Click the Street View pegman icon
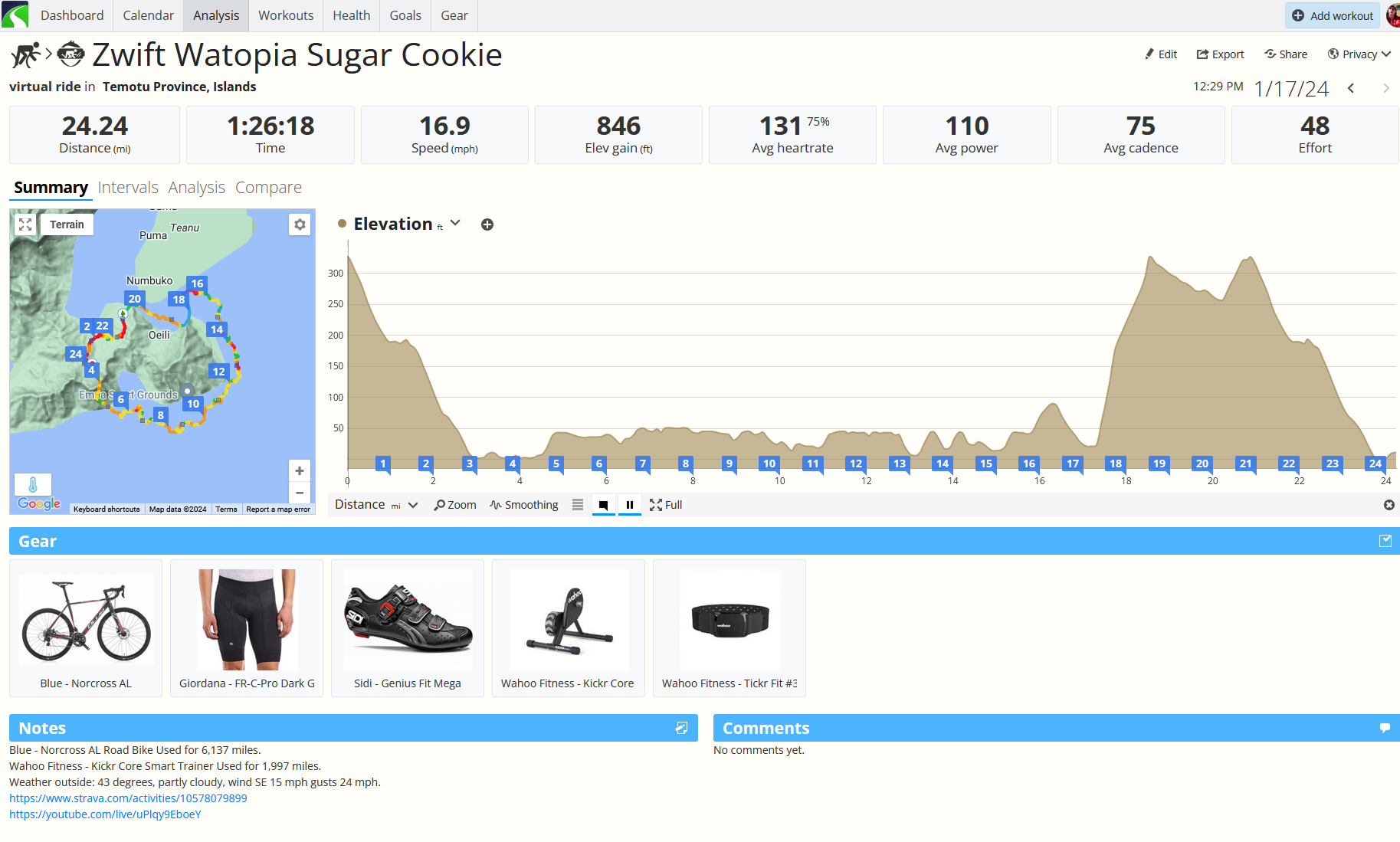This screenshot has width=1400, height=842. (x=33, y=484)
